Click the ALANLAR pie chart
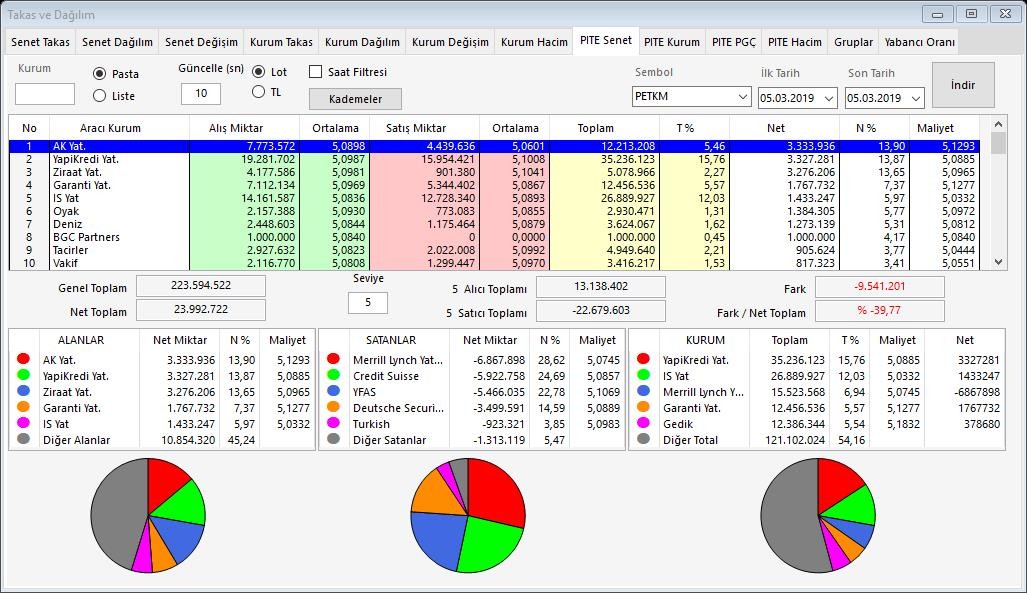Image resolution: width=1027 pixels, height=593 pixels. [x=148, y=515]
